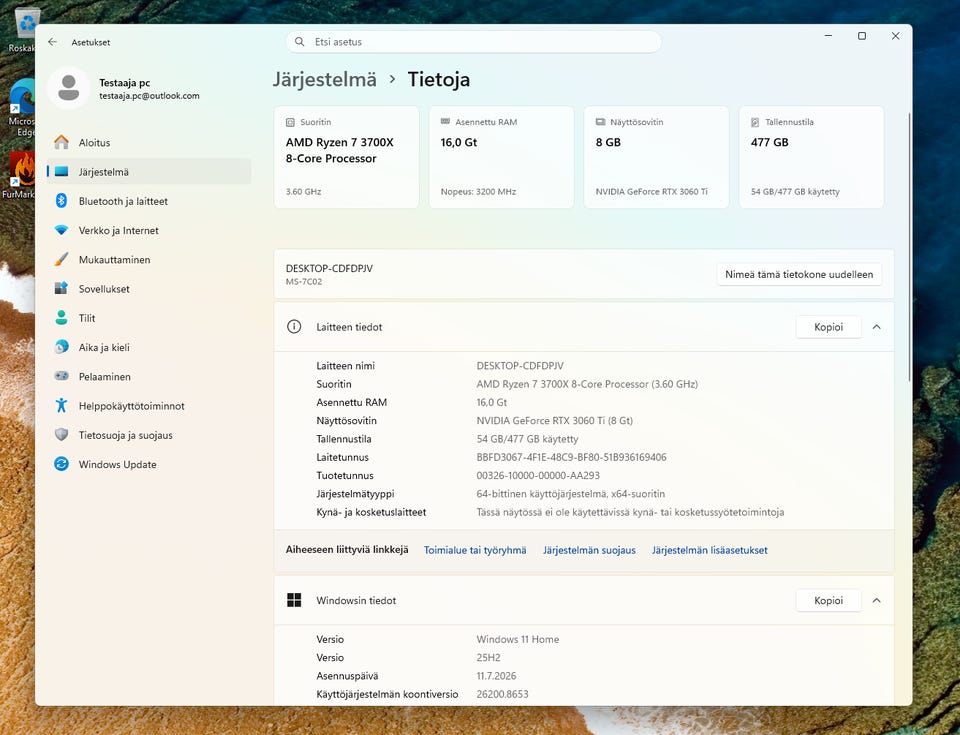
Task: Click the Etsi asetus search field
Action: pyautogui.click(x=473, y=42)
